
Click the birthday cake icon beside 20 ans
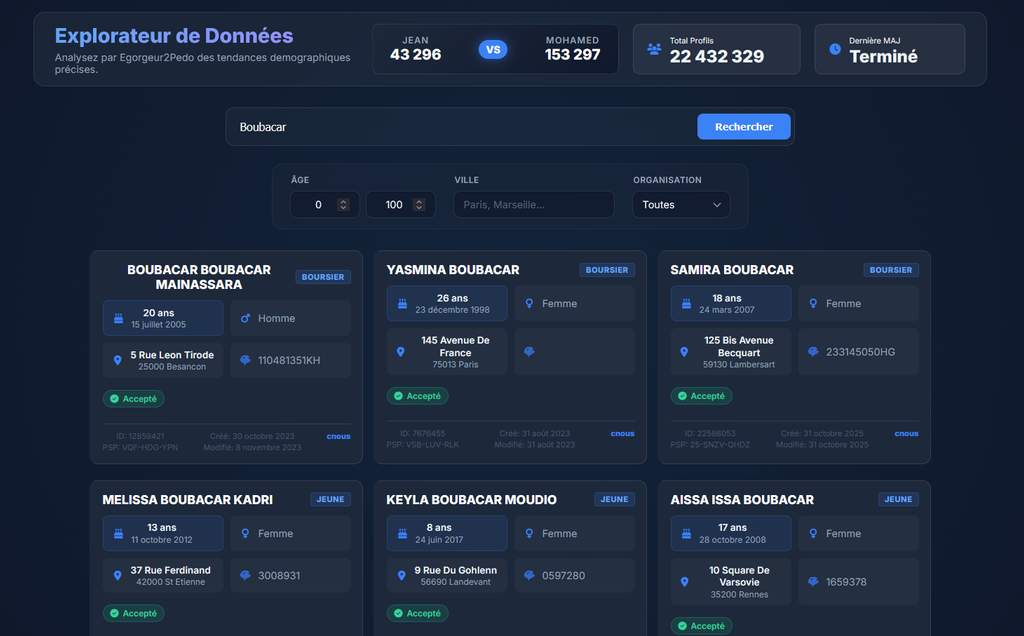pyautogui.click(x=118, y=318)
